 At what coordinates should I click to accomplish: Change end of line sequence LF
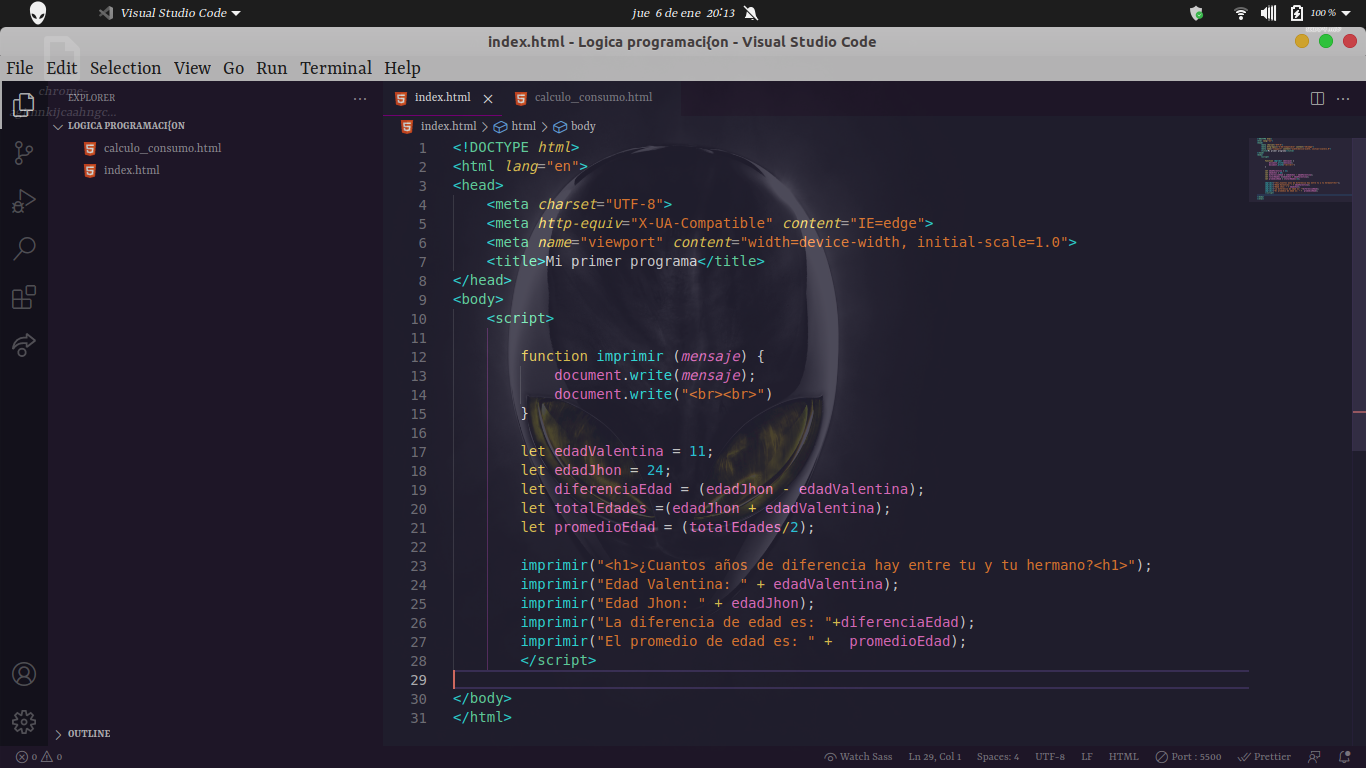[x=1087, y=757]
